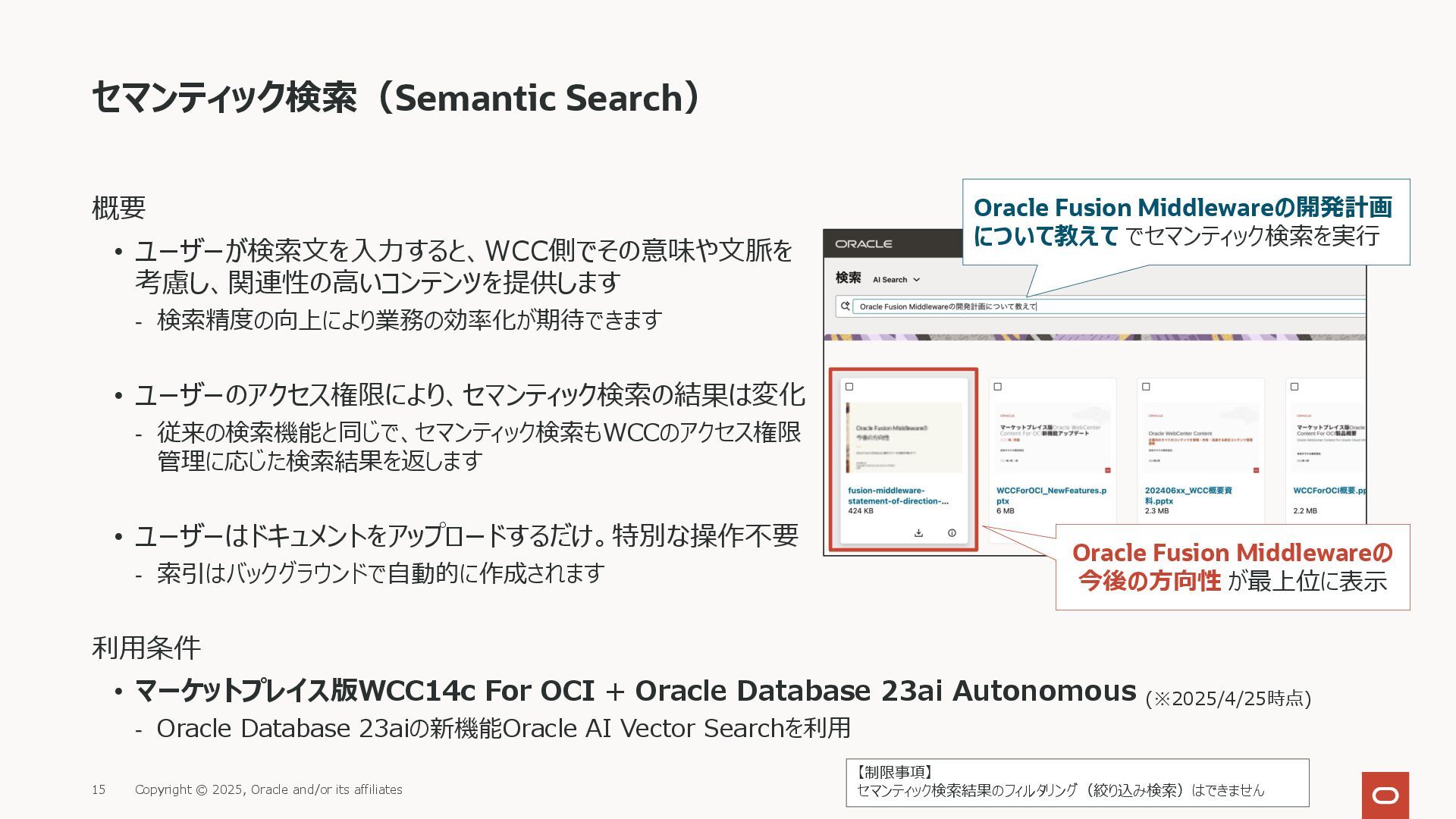Click the Copyright © 2025 Oracle footer text

tap(268, 789)
